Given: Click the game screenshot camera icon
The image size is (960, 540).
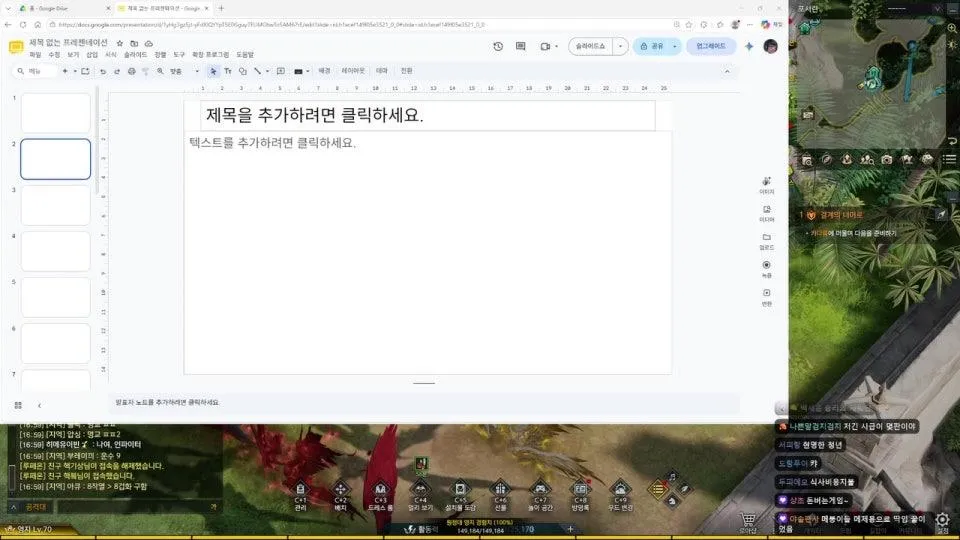Looking at the screenshot, I should (x=887, y=159).
